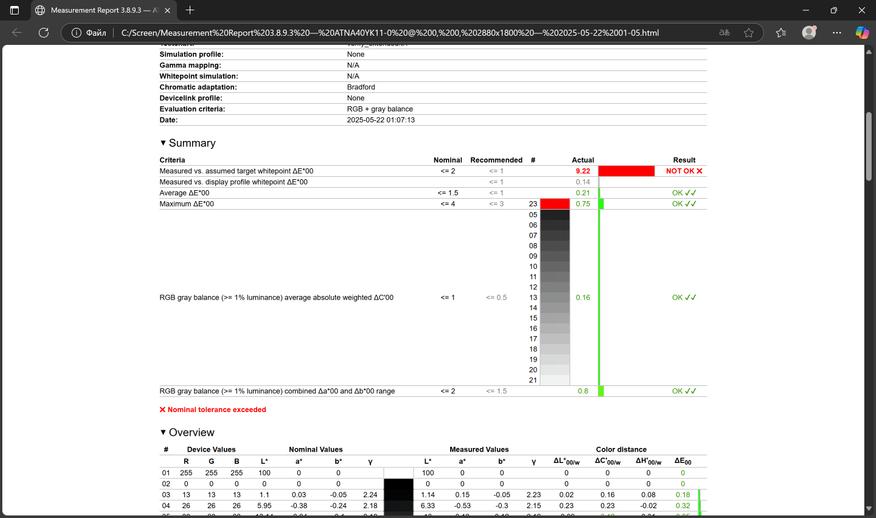Open the Favorites list toolbar icon
Screen dimensions: 876x518
(781, 33)
